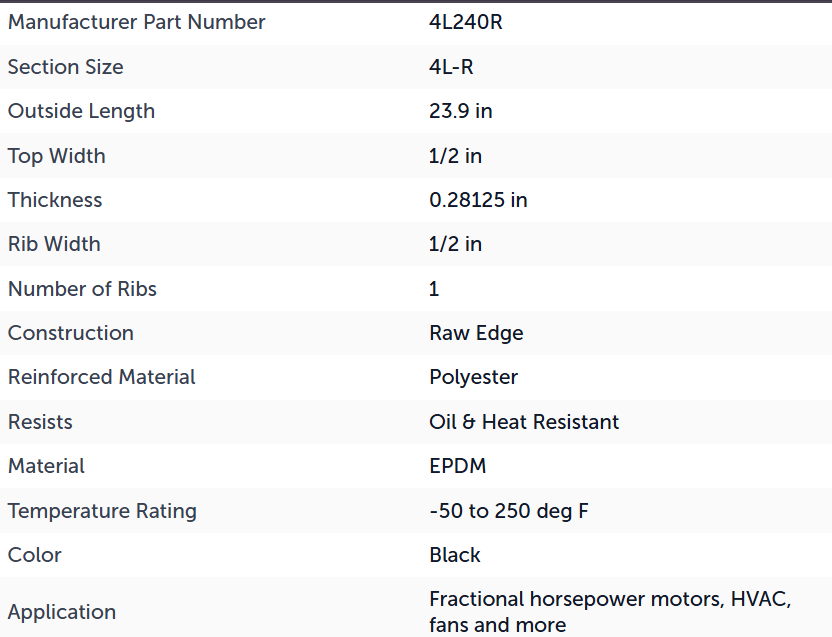Screen dimensions: 832x637
Task: Click the Color row label
Action: click(34, 555)
